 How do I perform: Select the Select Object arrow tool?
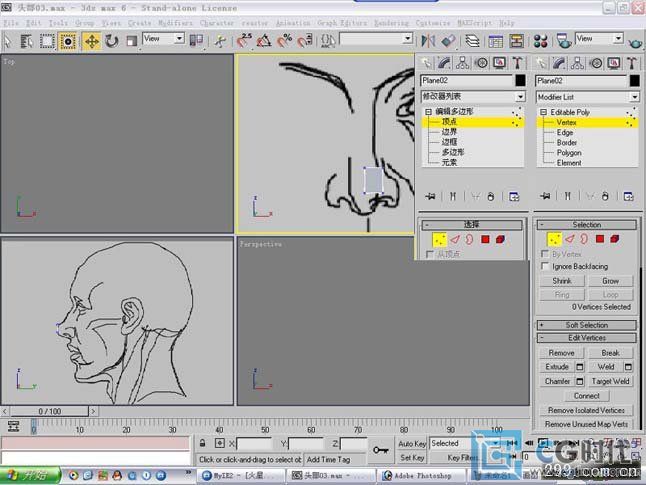pyautogui.click(x=8, y=41)
